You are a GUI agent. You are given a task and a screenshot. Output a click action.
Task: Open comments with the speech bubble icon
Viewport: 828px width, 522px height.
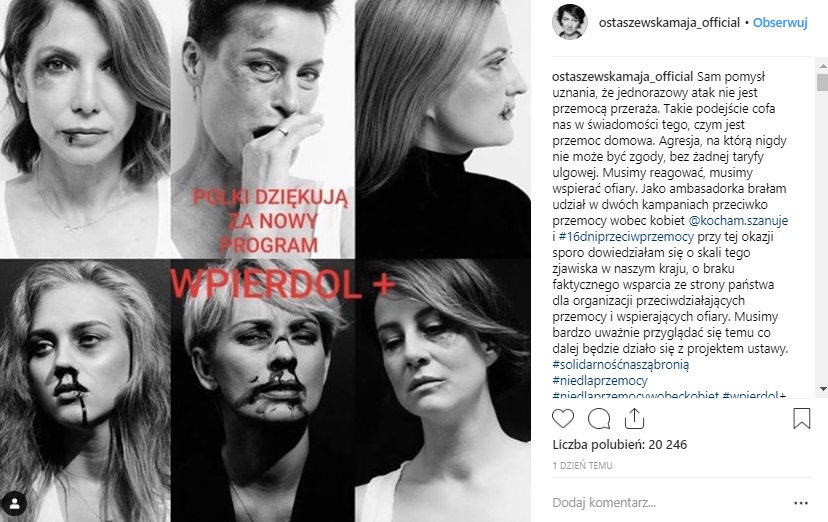599,419
